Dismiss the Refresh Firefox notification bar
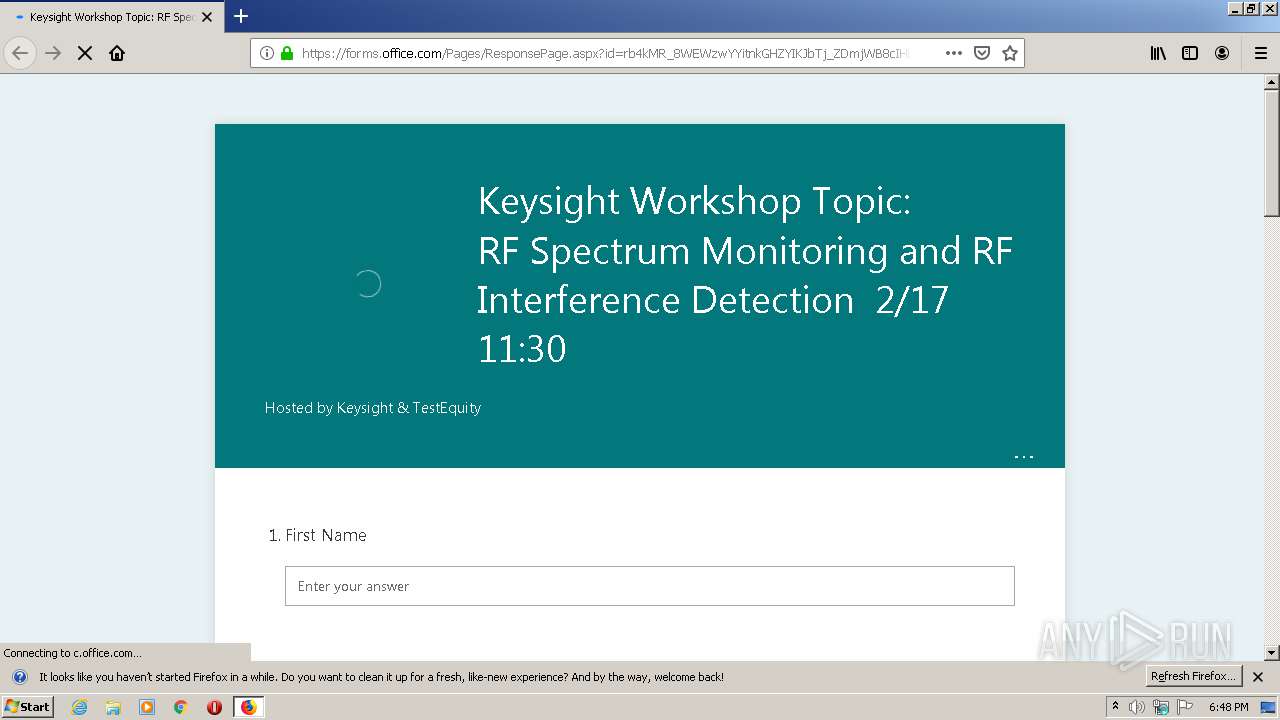 click(x=1258, y=677)
